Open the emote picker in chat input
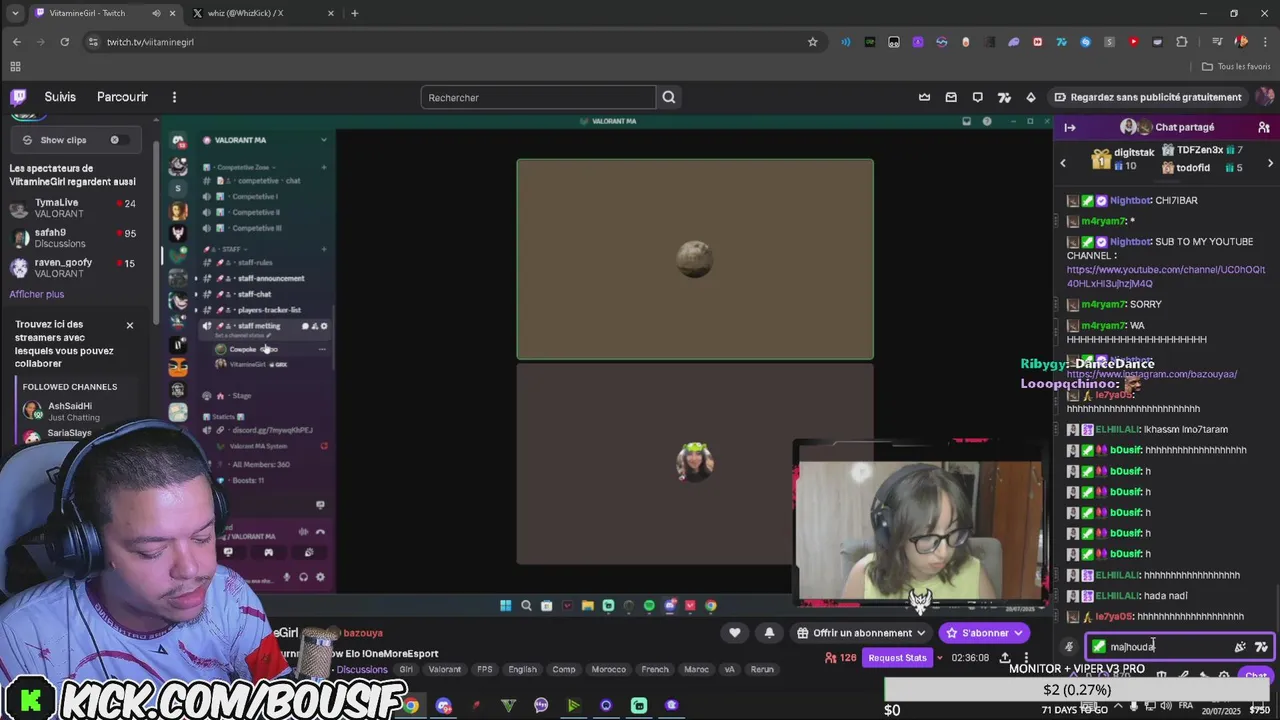1280x720 pixels. click(x=1240, y=647)
